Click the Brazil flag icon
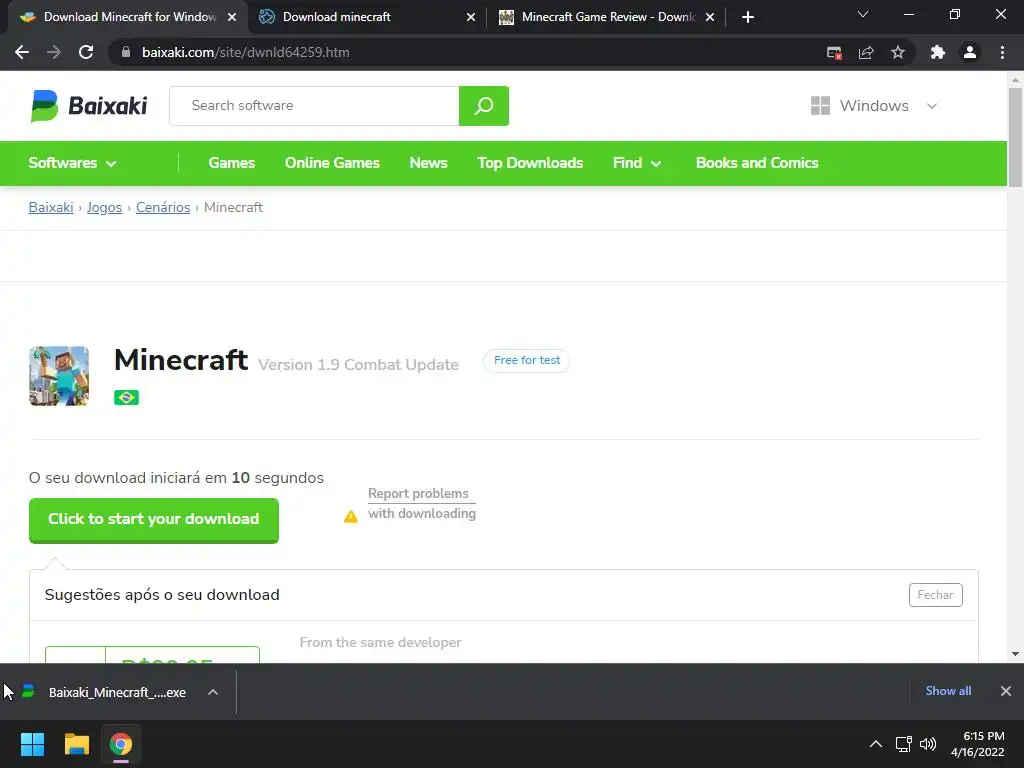The image size is (1024, 768). (x=126, y=397)
